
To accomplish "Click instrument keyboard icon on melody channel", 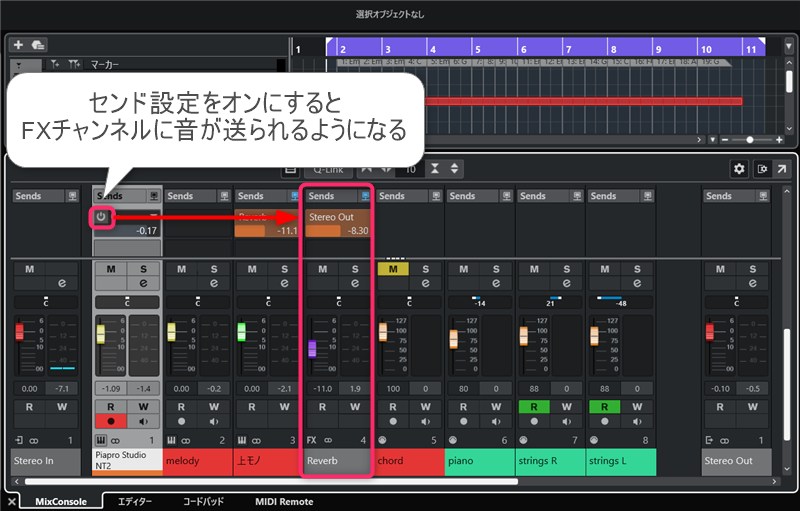I will 171,441.
